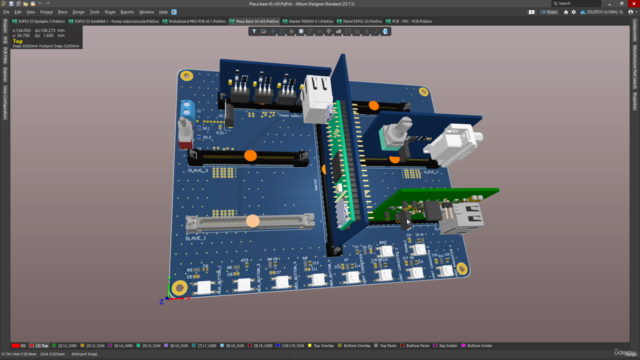Click the blue icon after Help menu
Viewport: 640px width, 360px height.
(174, 12)
